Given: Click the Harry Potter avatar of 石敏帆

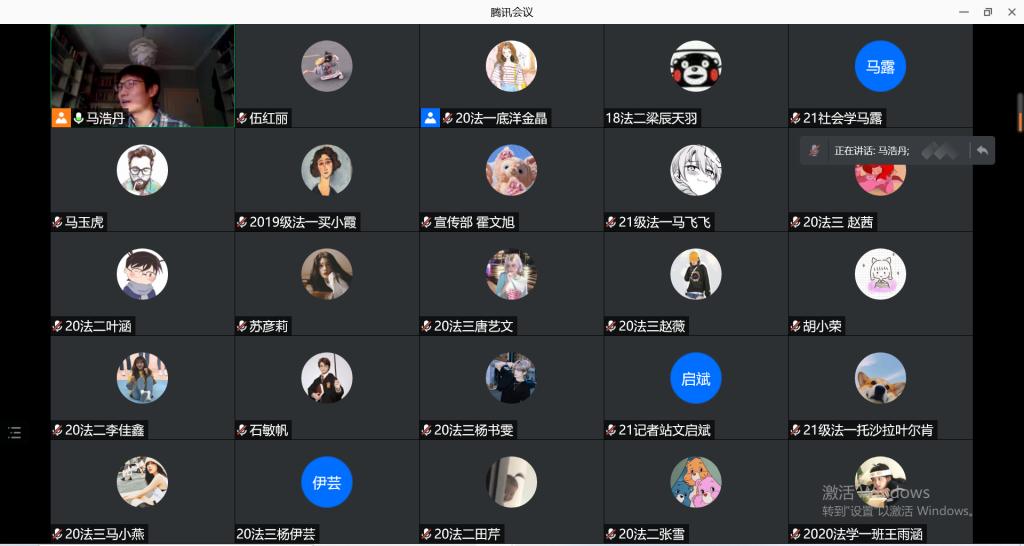Looking at the screenshot, I should pos(327,378).
